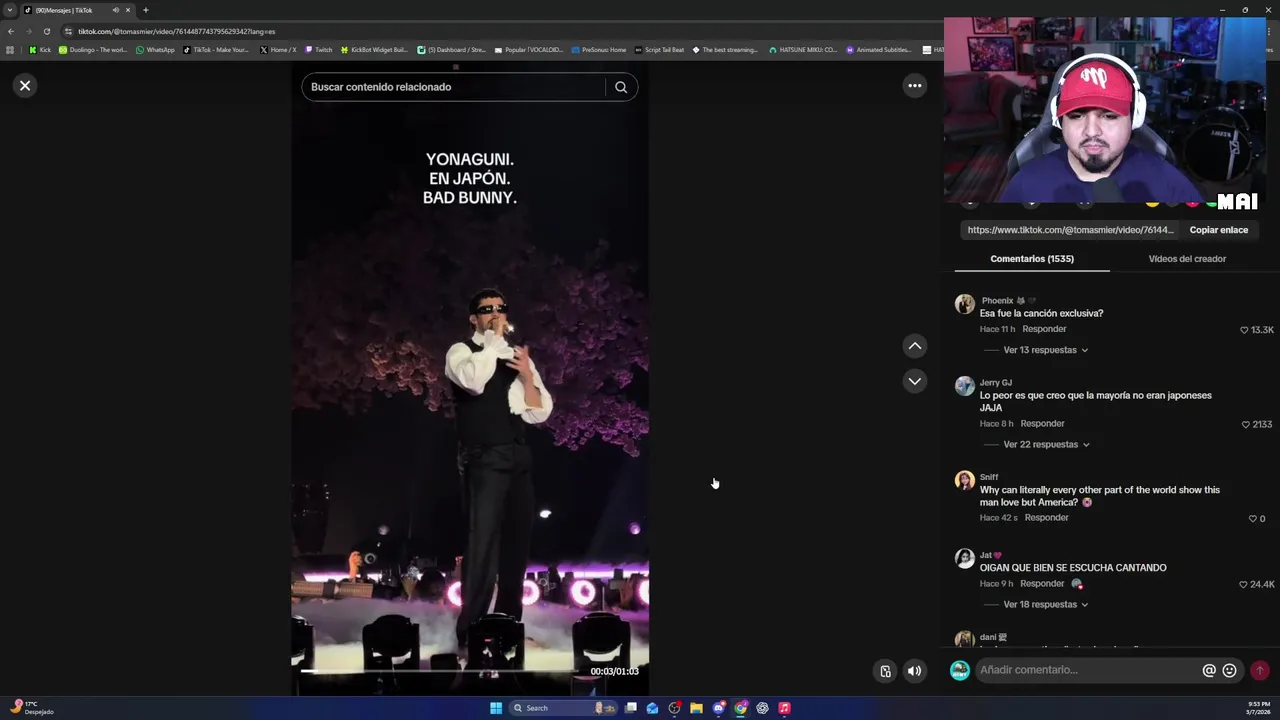Screen dimensions: 1280x720
Task: Open the Windows Start menu
Action: [x=496, y=708]
